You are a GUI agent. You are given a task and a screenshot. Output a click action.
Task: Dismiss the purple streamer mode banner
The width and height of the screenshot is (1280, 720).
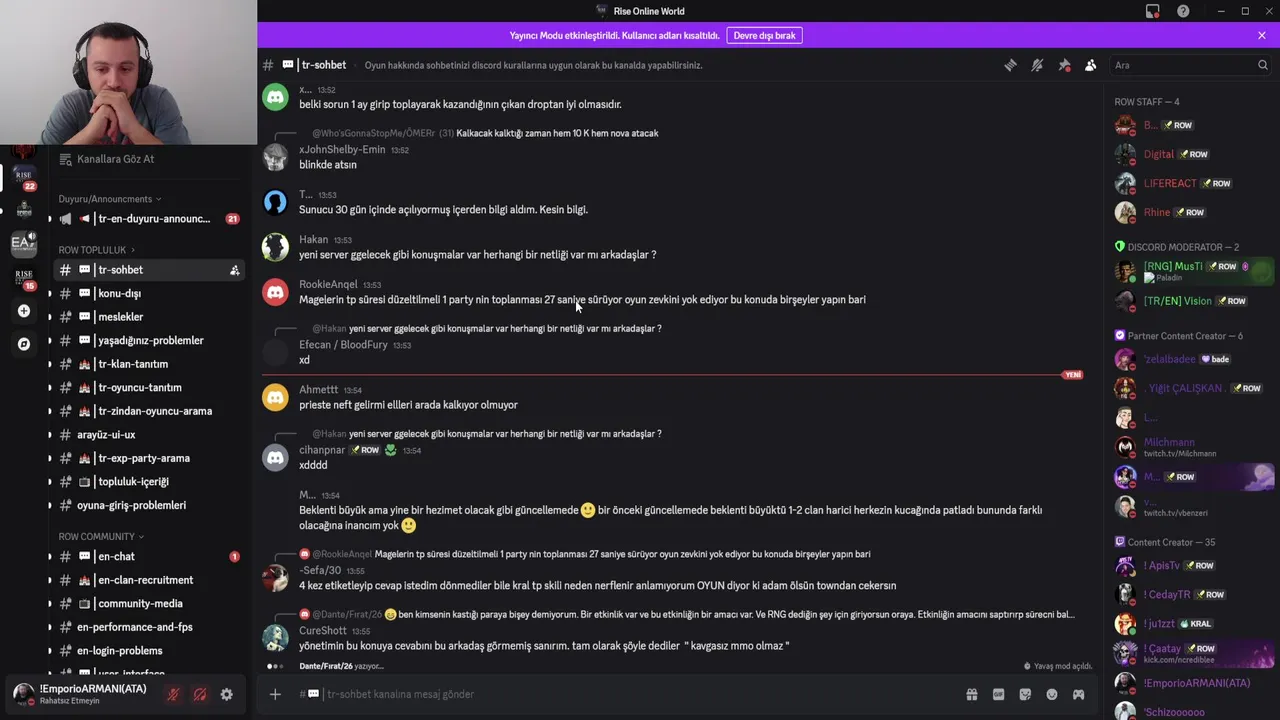point(1262,35)
